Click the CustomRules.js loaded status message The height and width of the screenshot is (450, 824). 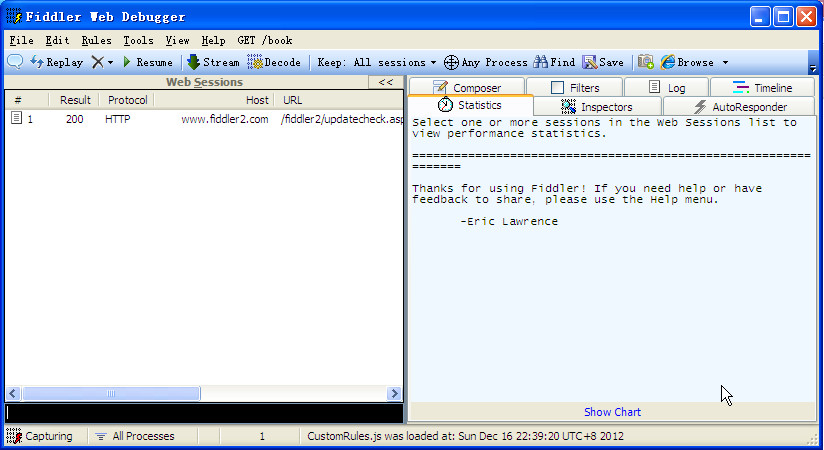pos(465,436)
